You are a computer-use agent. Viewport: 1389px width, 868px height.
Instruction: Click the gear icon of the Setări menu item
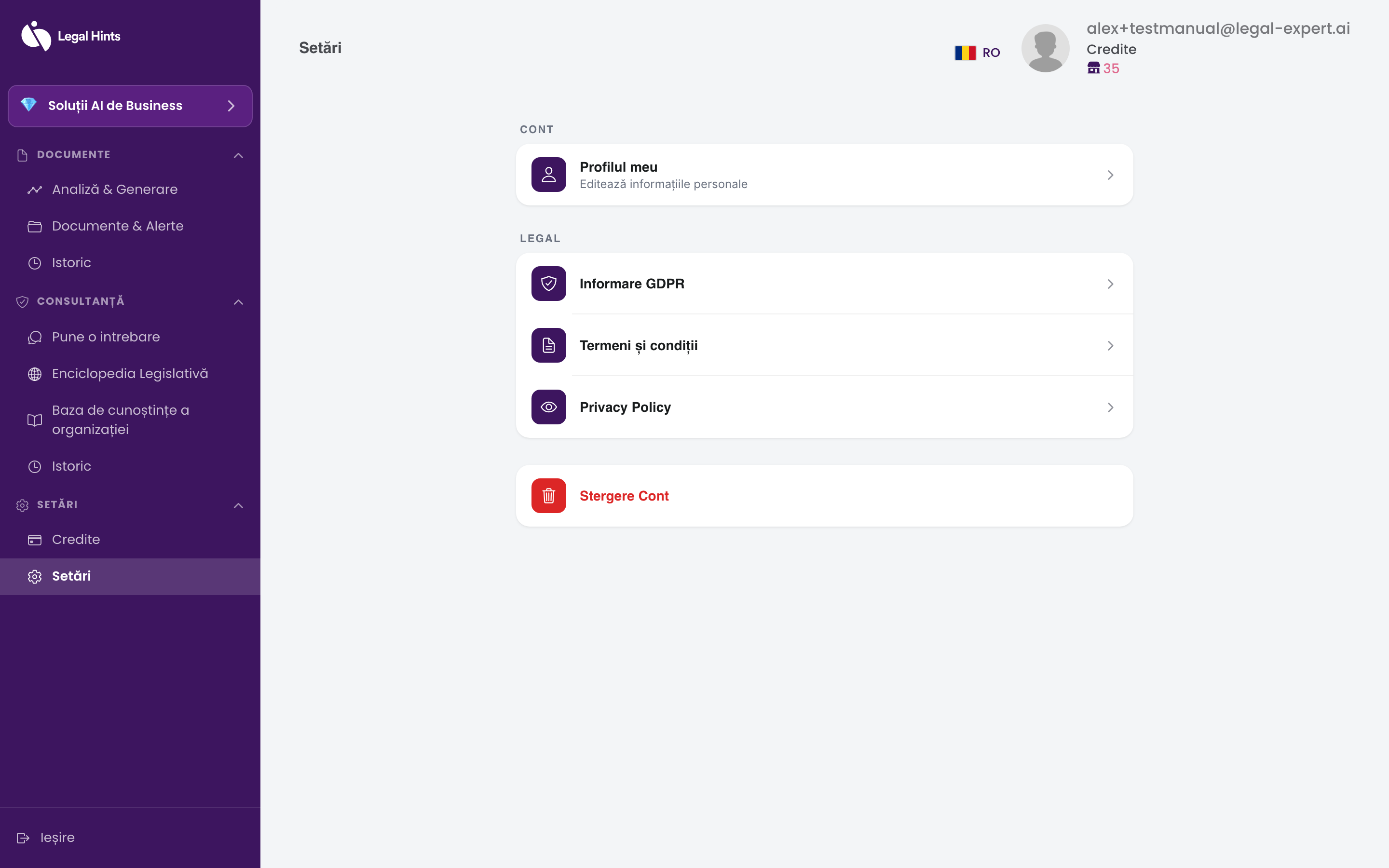(34, 576)
